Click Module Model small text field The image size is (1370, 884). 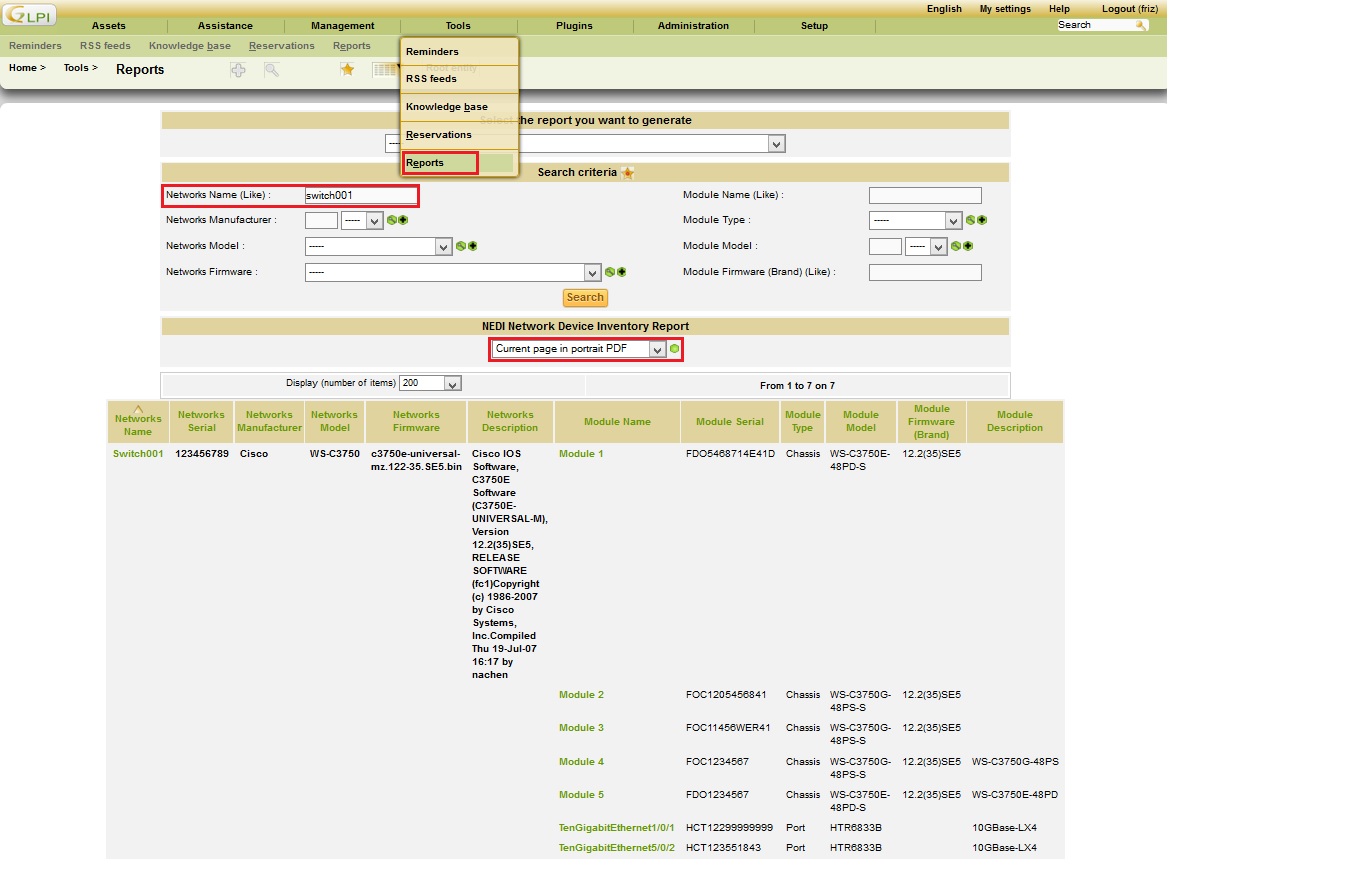(x=885, y=246)
